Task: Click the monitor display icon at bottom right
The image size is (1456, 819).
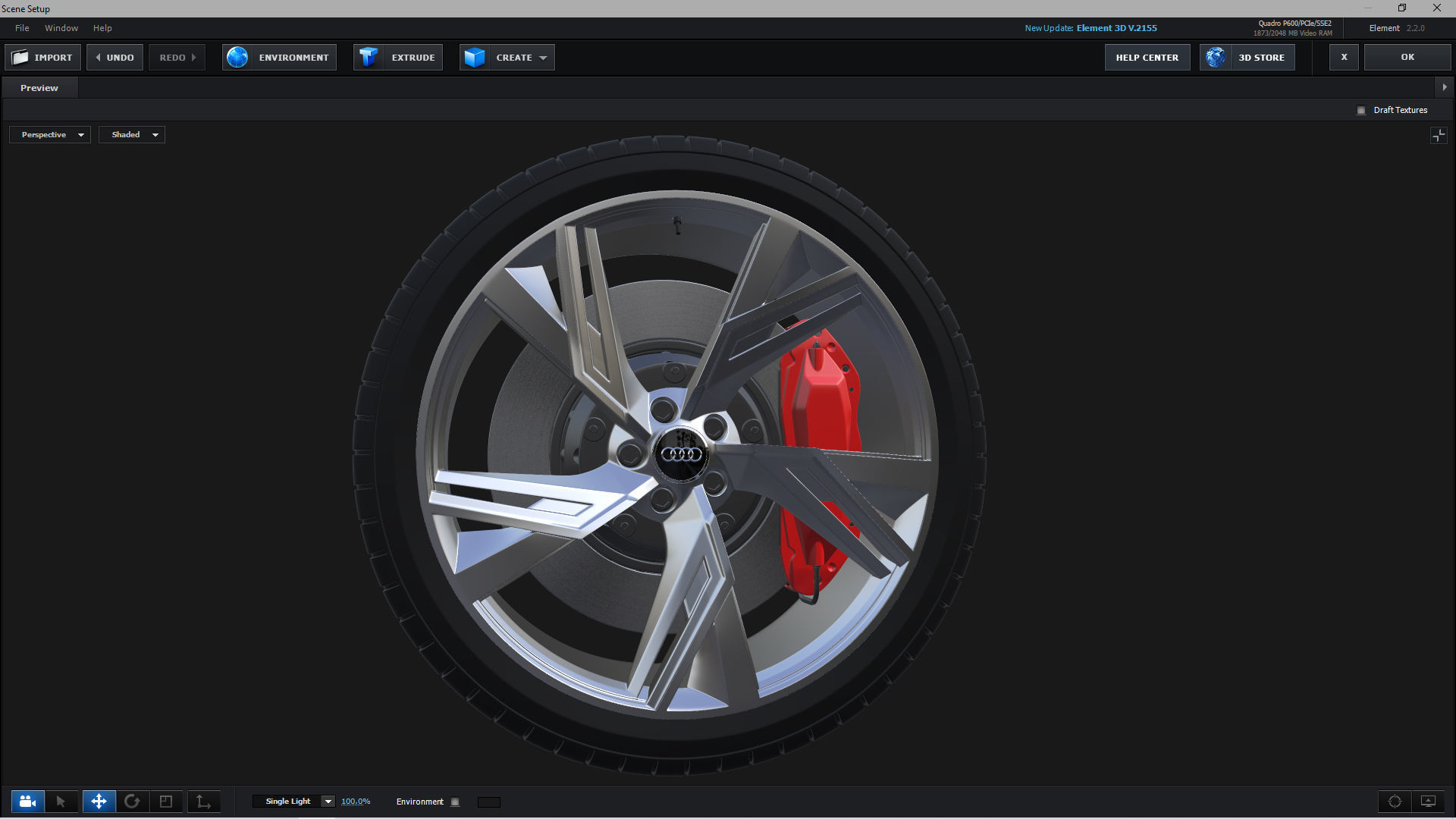Action: pos(1428,802)
